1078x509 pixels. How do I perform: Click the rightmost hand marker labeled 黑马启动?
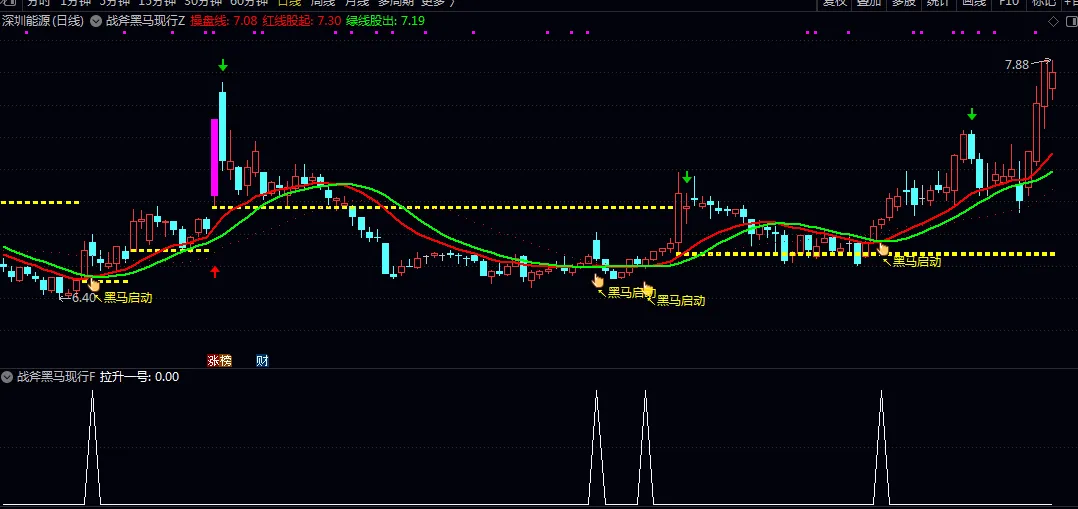(x=883, y=248)
